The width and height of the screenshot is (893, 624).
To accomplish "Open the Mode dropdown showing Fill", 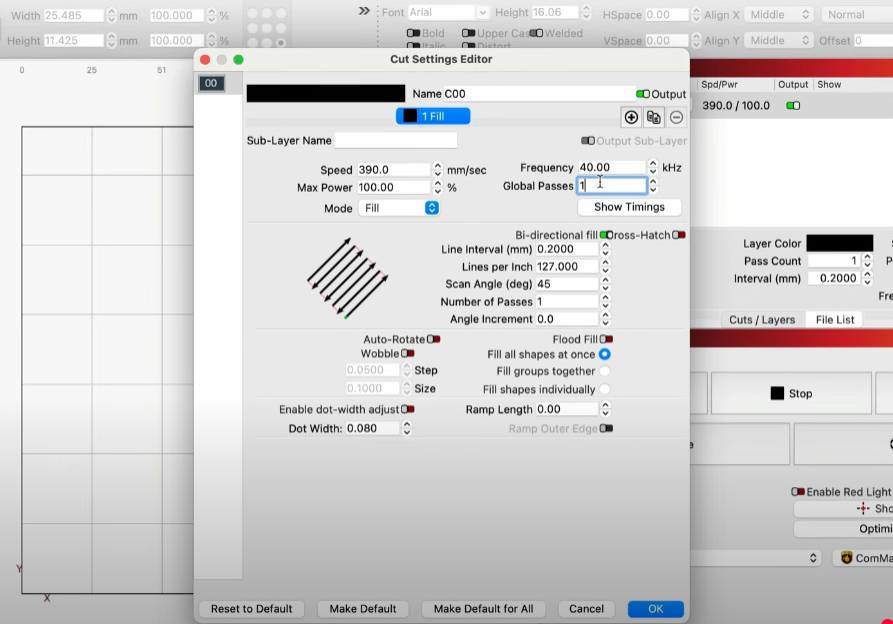I will point(399,208).
